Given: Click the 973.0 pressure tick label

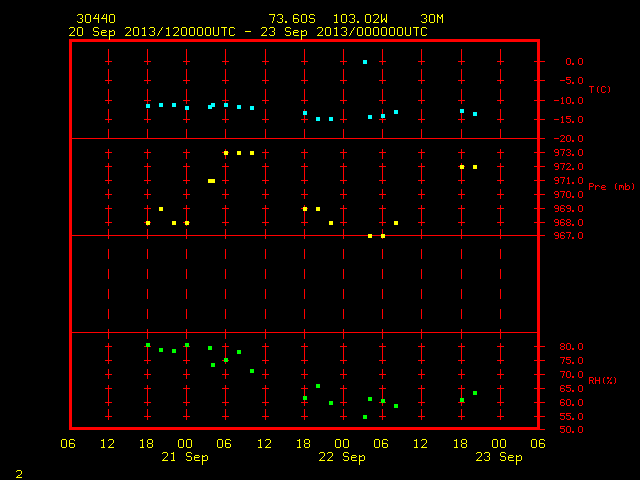Looking at the screenshot, I should click(x=568, y=153).
